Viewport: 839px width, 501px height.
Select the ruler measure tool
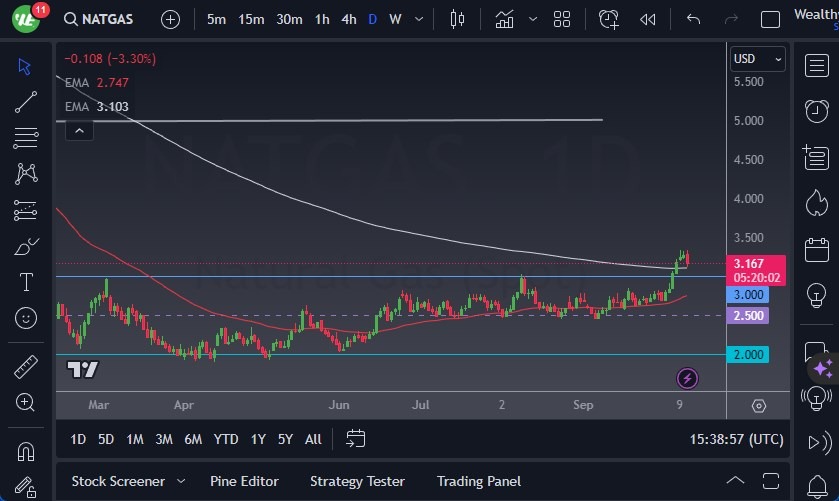pyautogui.click(x=26, y=366)
